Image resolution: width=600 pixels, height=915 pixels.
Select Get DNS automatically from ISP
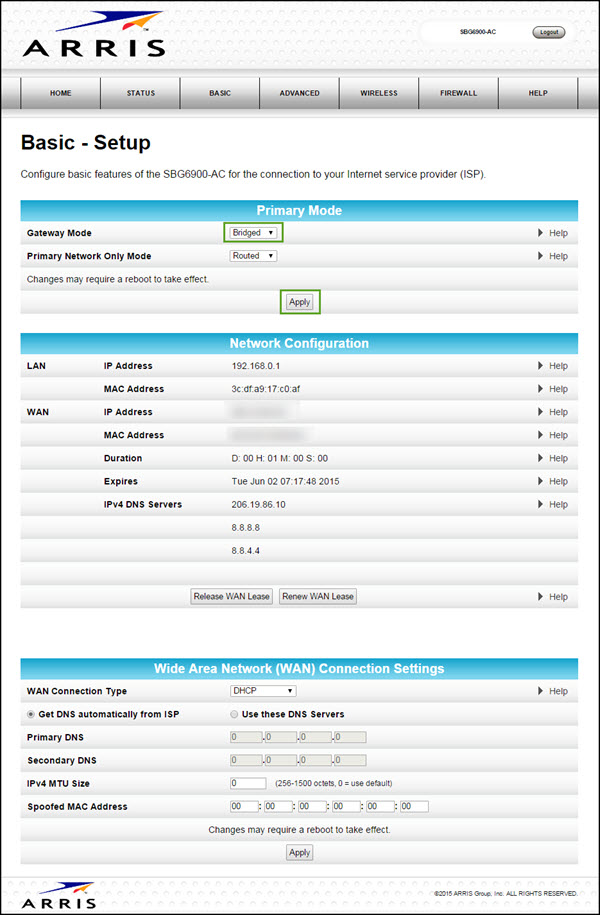click(30, 714)
